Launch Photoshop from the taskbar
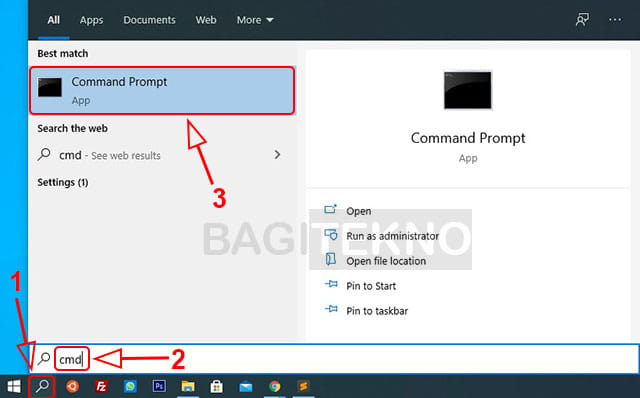The height and width of the screenshot is (398, 640). click(x=159, y=386)
